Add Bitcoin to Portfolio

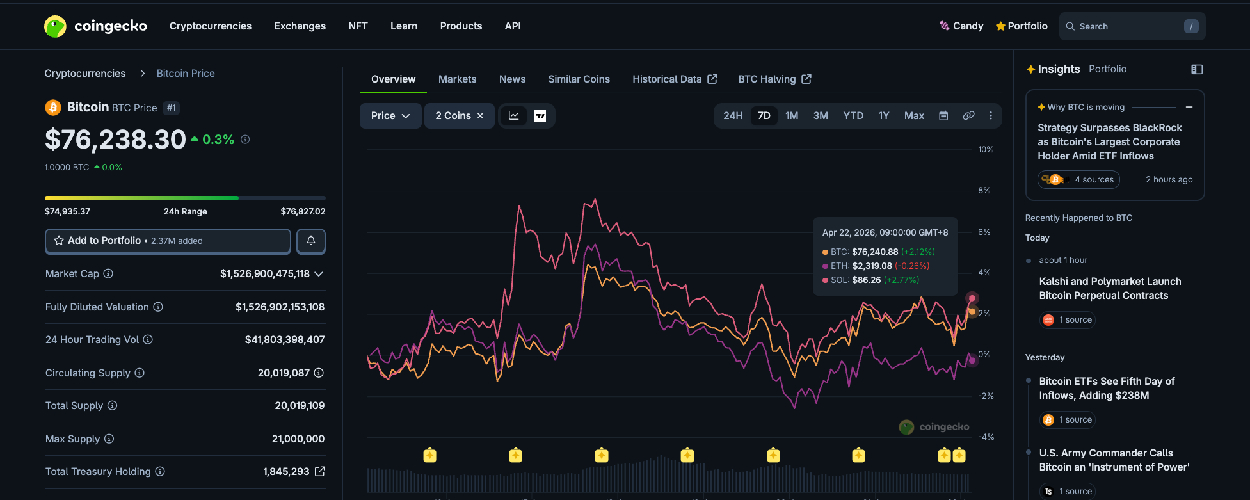coord(168,241)
